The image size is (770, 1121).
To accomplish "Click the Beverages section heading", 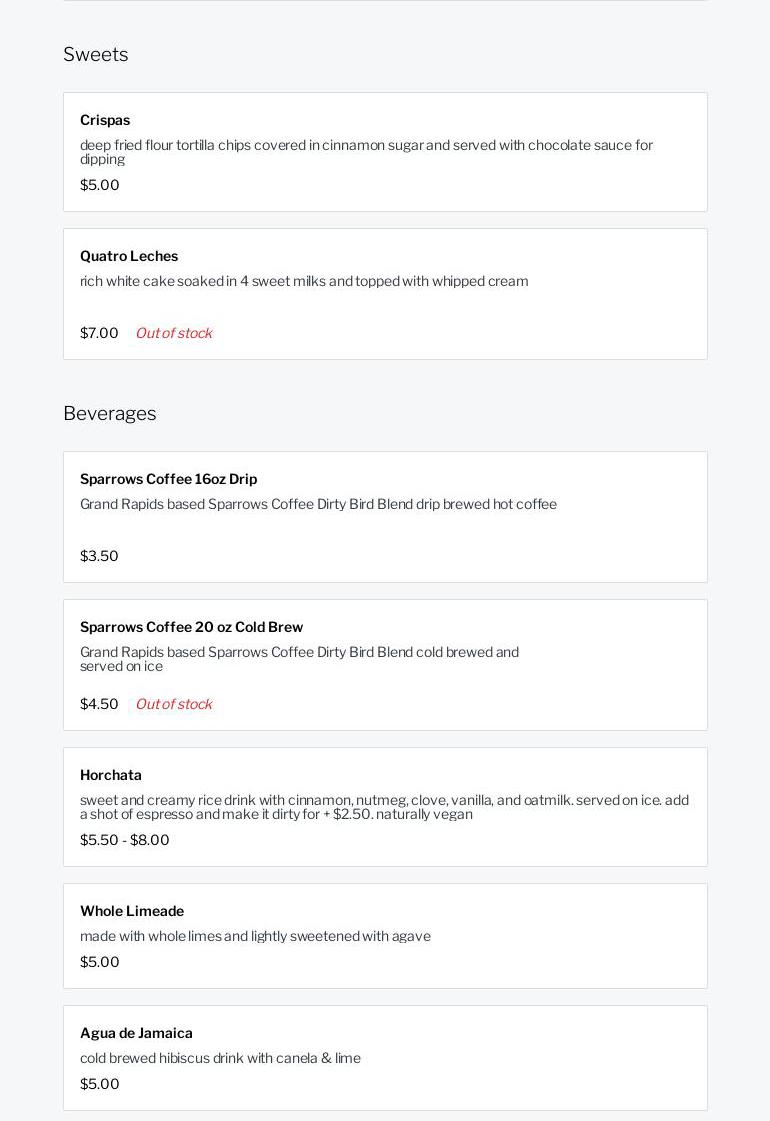I will click(x=110, y=413).
